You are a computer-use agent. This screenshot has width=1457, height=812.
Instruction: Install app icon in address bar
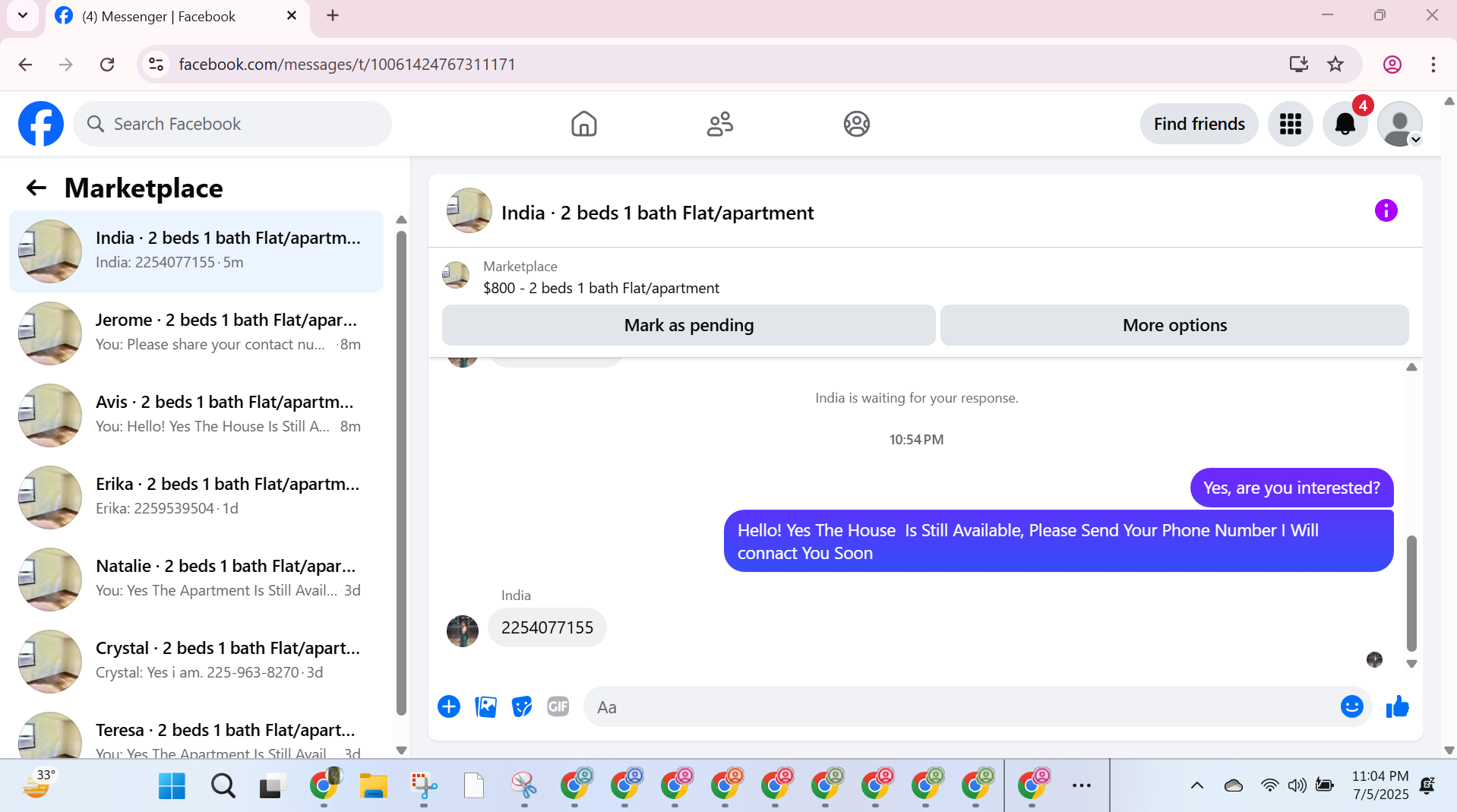coord(1298,65)
